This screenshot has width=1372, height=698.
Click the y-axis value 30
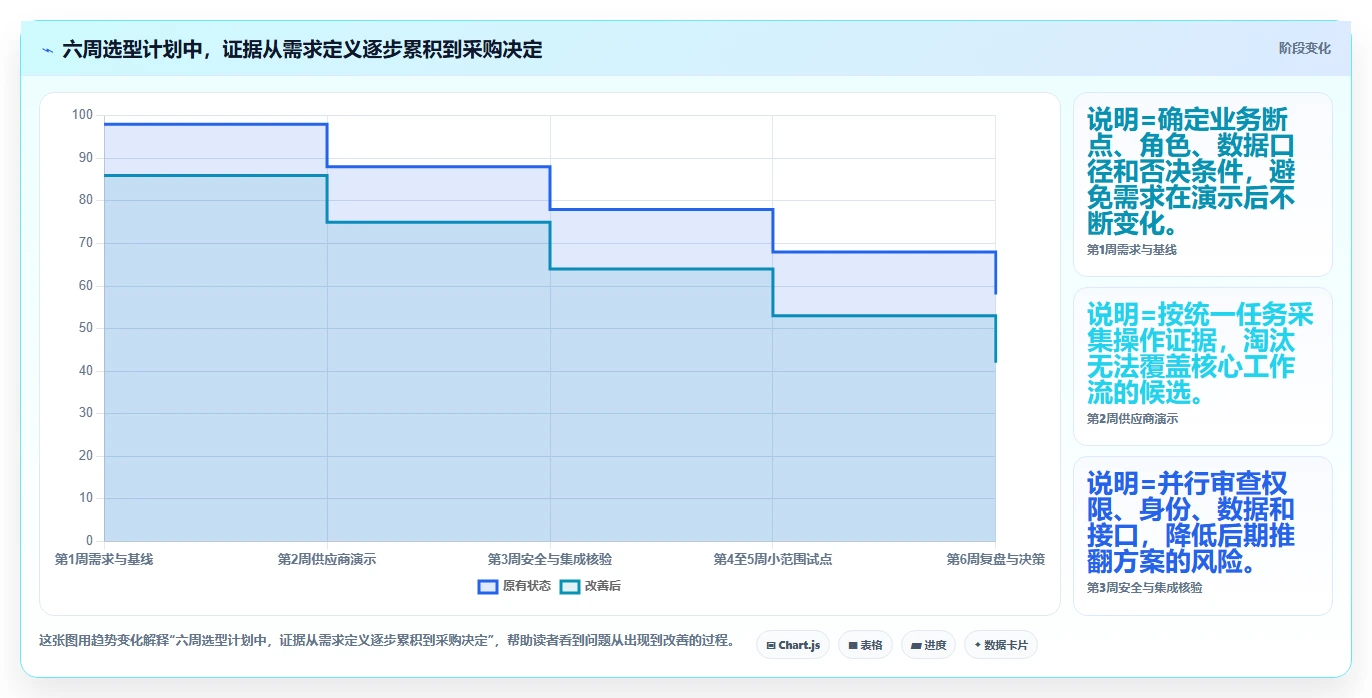(x=85, y=413)
